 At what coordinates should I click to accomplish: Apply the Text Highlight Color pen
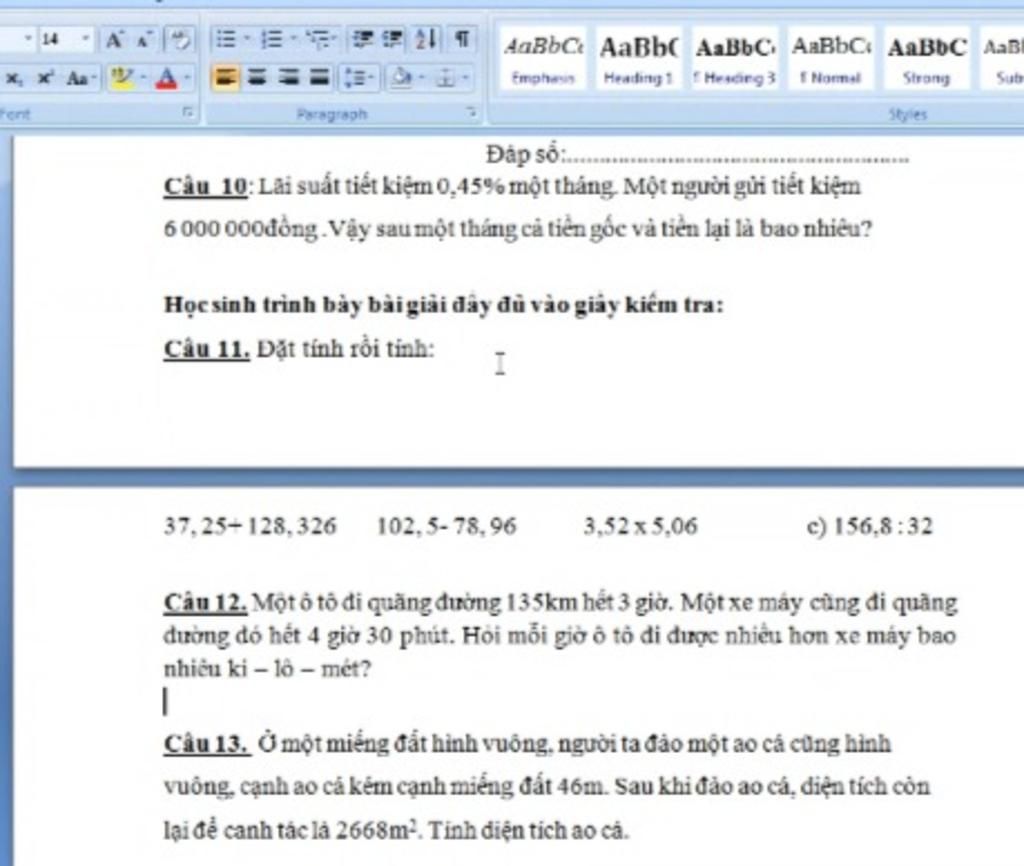(121, 78)
